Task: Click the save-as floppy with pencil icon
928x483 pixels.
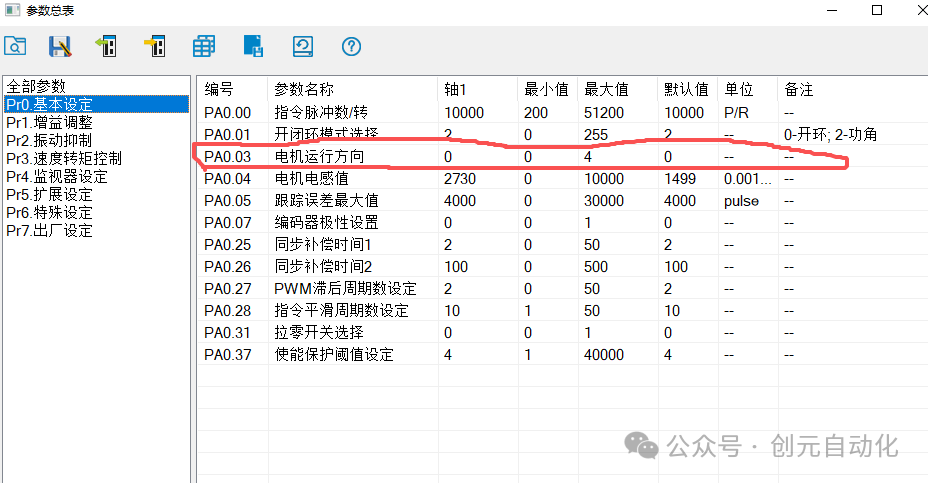Action: (60, 46)
